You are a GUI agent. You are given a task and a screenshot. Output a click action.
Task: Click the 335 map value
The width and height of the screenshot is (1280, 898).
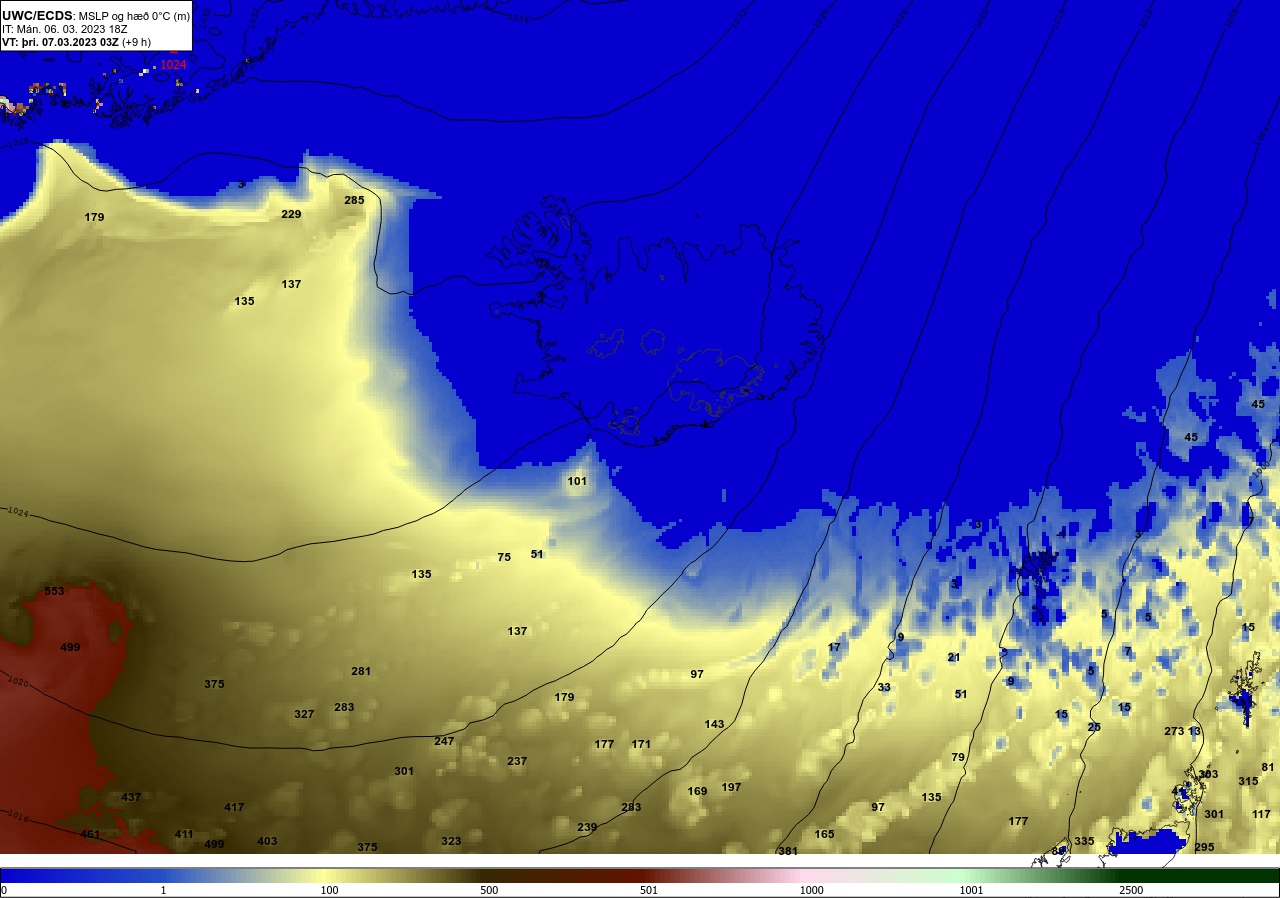(1084, 841)
